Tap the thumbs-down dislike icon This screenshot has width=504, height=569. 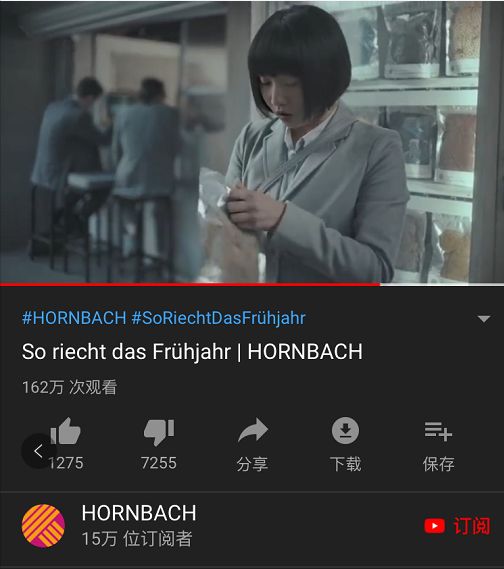[x=159, y=432]
